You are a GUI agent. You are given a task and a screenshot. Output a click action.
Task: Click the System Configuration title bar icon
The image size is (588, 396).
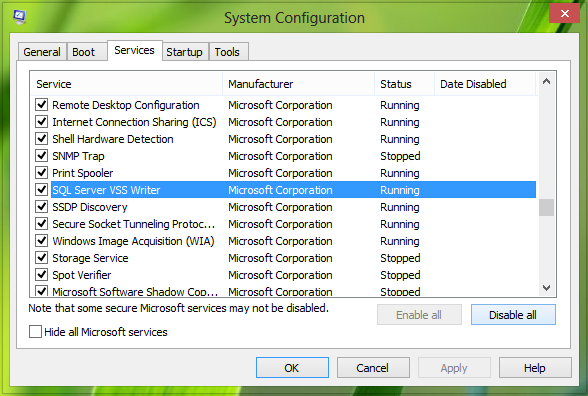(19, 16)
